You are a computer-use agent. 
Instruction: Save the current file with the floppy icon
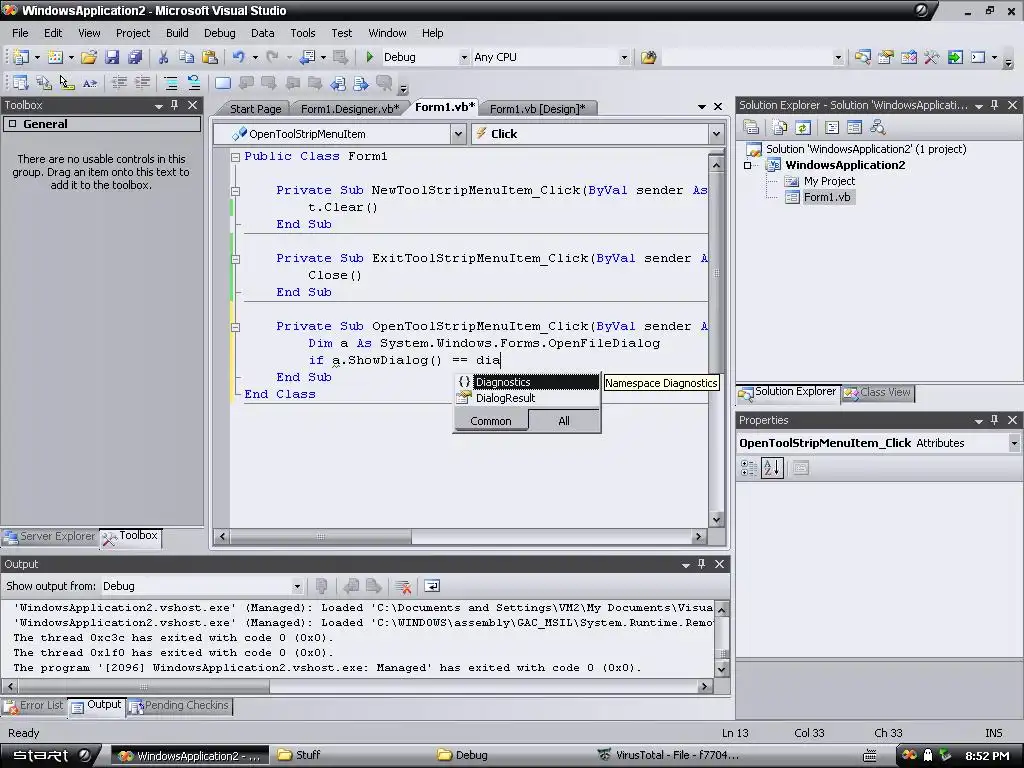(112, 57)
